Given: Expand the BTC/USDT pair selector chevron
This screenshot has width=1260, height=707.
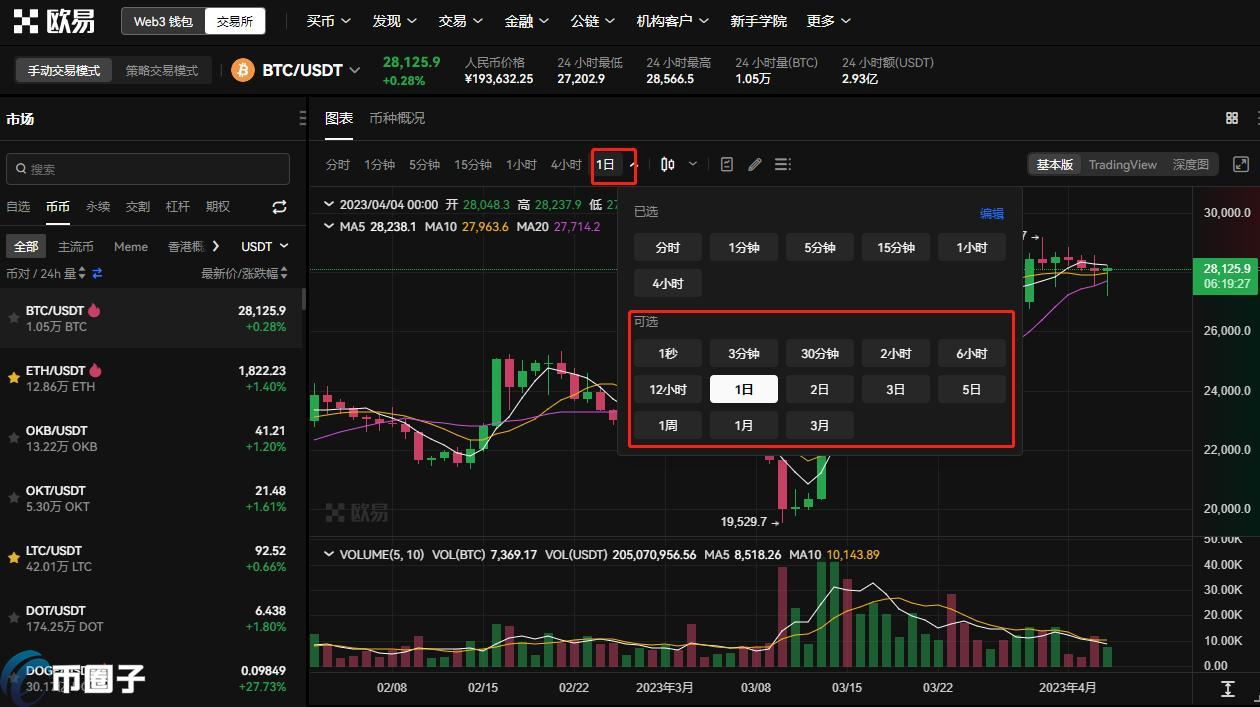Looking at the screenshot, I should [x=354, y=70].
